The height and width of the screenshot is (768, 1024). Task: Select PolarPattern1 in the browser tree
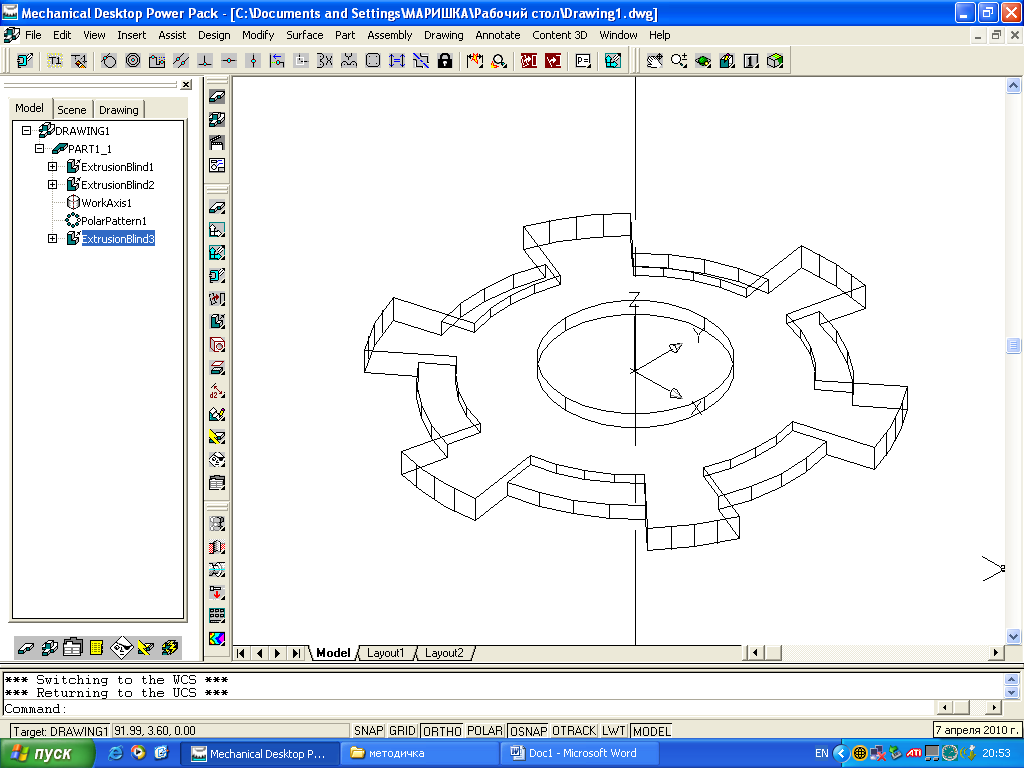tap(114, 221)
